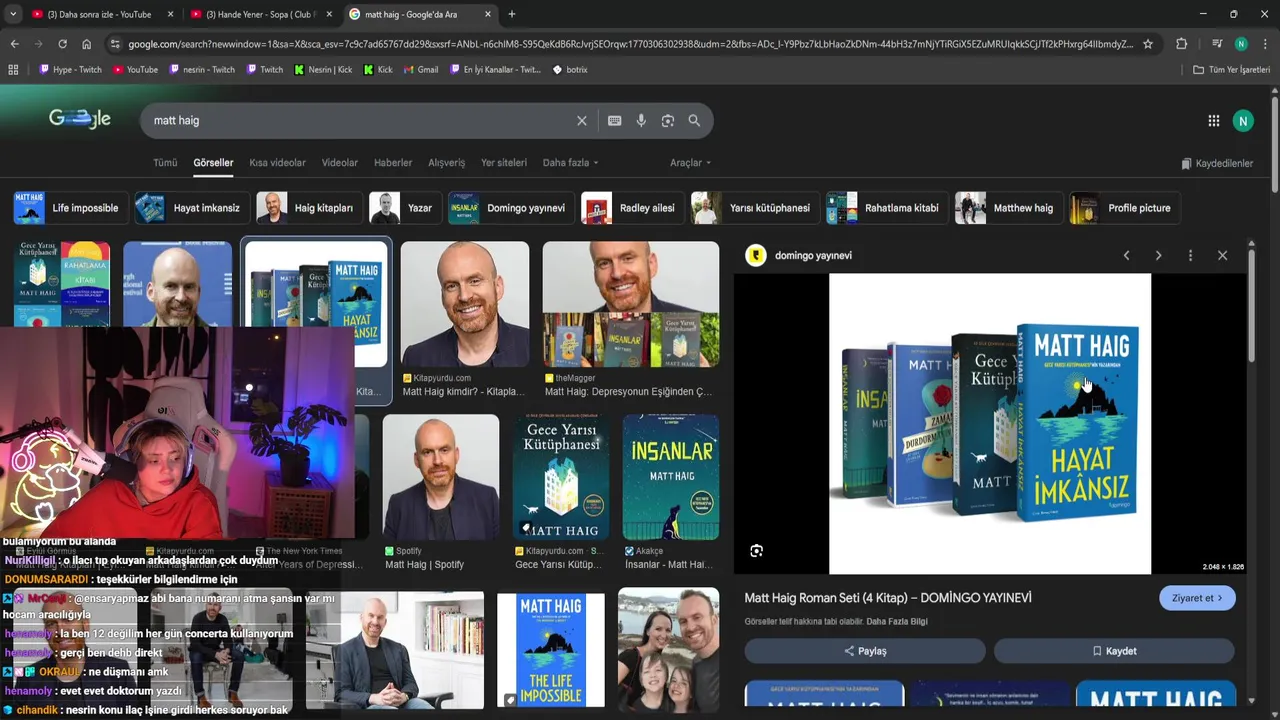Share the image with Paylaş
Viewport: 1280px width, 720px height.
point(865,651)
